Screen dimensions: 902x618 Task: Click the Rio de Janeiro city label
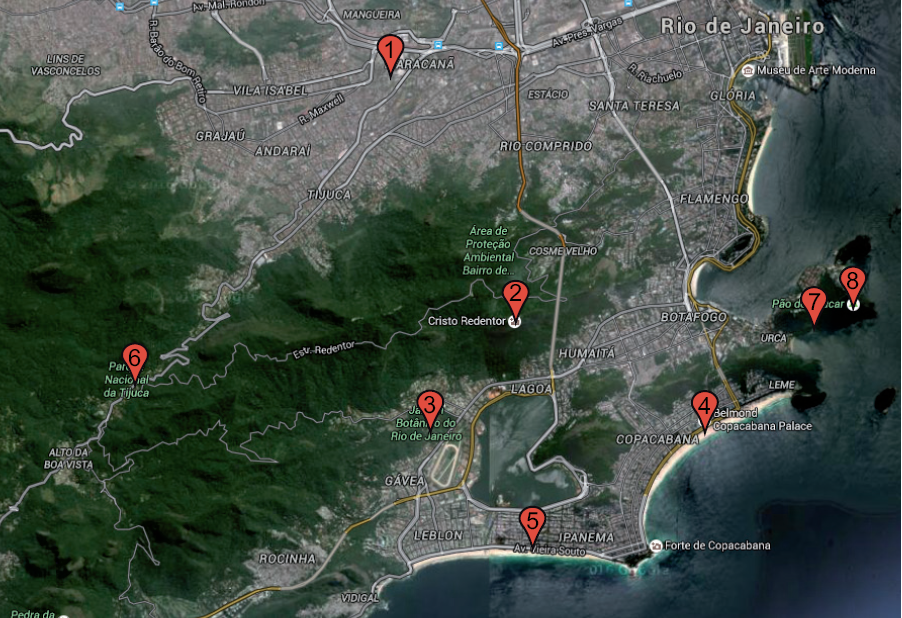742,27
